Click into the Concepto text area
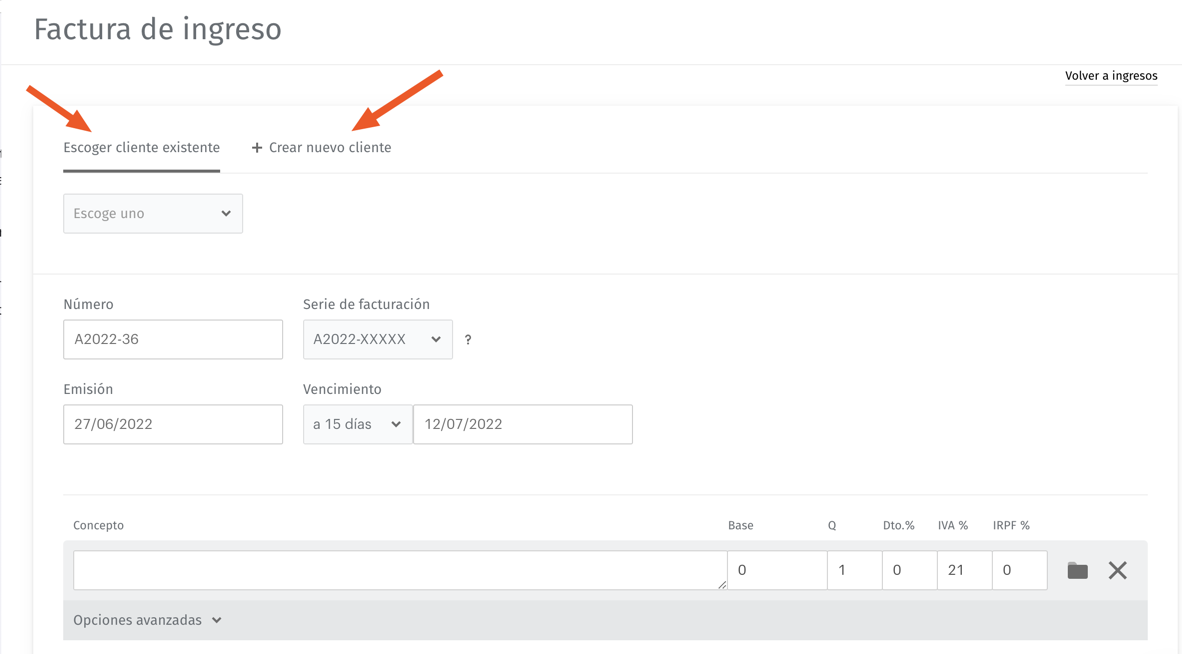The height and width of the screenshot is (654, 1182). coord(399,570)
